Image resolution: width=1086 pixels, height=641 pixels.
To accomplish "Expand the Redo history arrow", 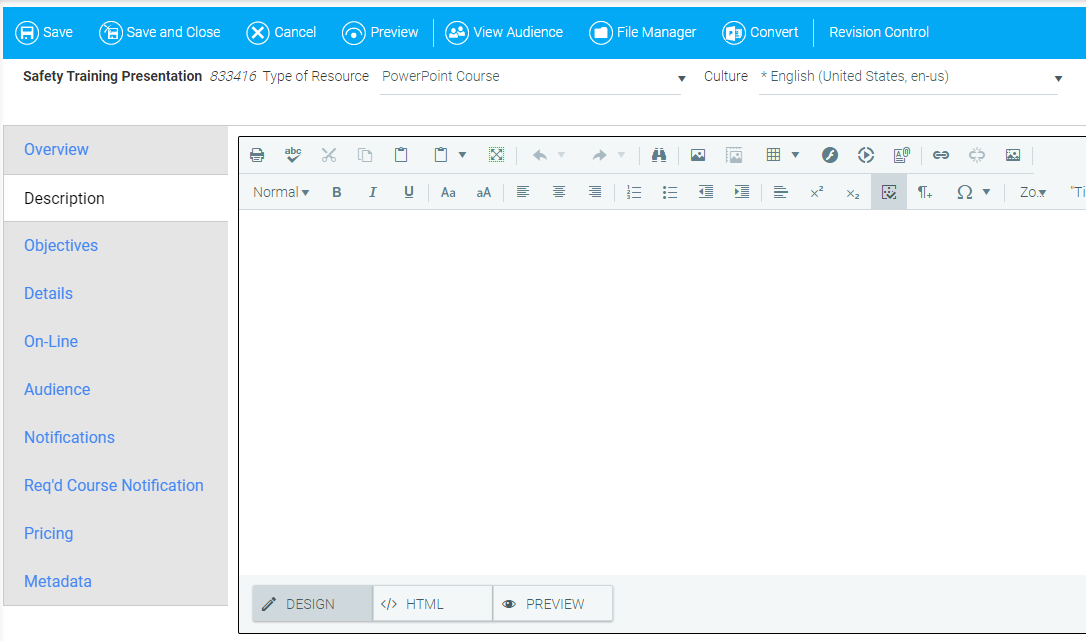I will 621,155.
